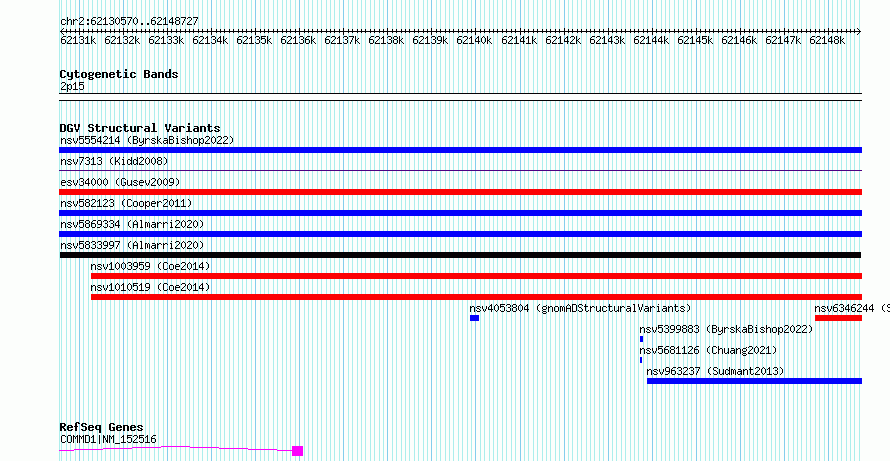This screenshot has height=461, width=890.
Task: Click the Cytogenetic Bands track title
Action: click(x=119, y=74)
